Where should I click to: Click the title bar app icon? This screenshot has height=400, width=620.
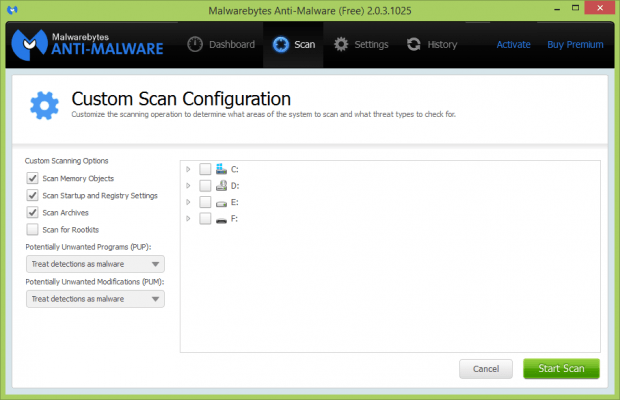tap(13, 10)
